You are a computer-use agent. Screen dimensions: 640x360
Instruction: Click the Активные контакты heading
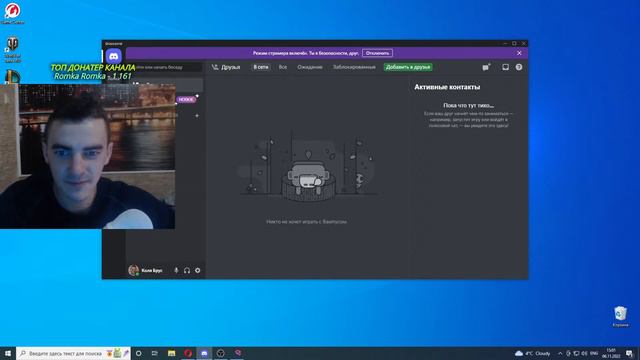(x=447, y=87)
